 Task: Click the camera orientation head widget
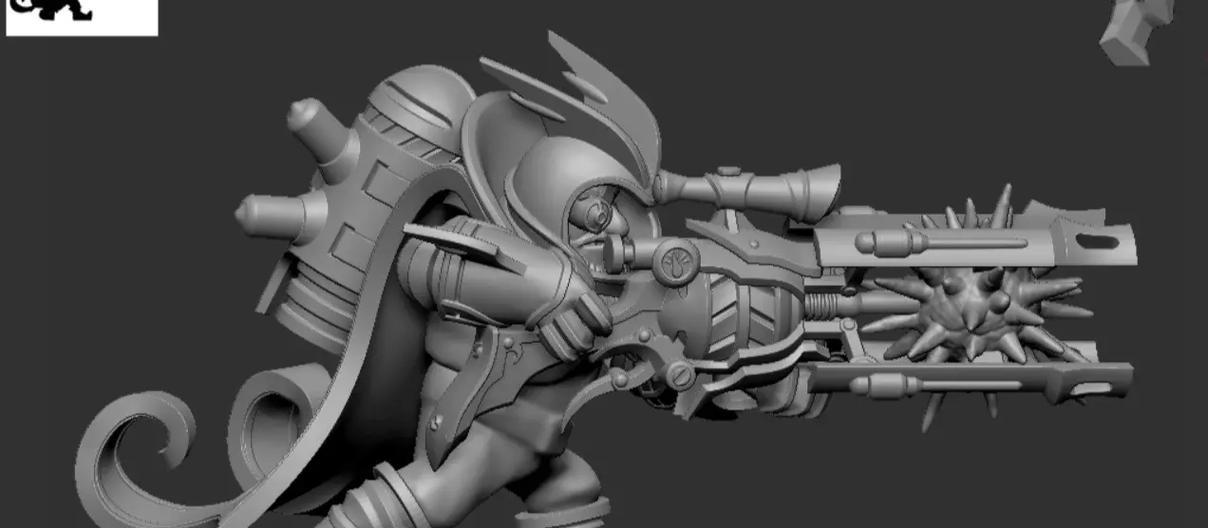coord(1137,31)
